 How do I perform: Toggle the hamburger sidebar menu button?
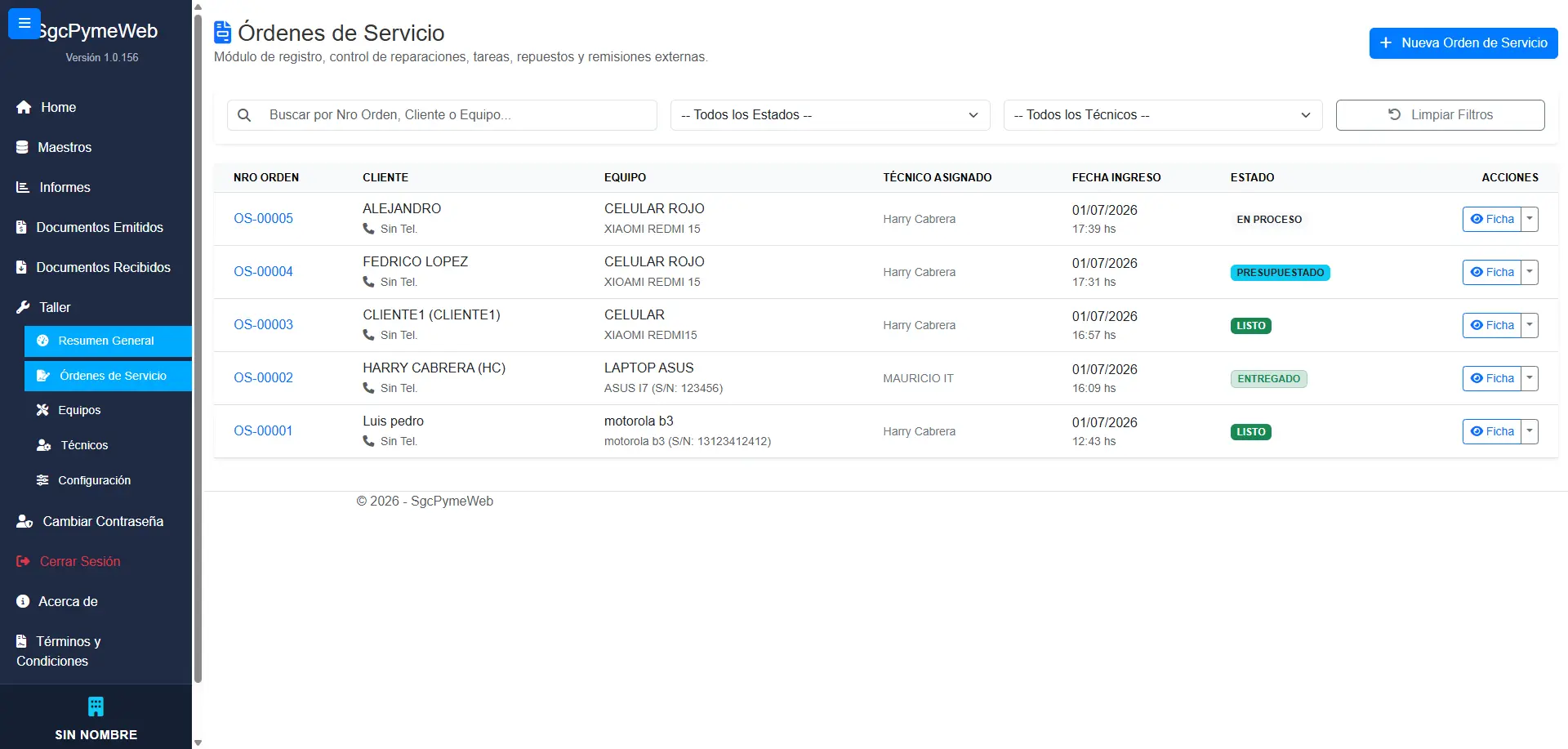(x=24, y=24)
